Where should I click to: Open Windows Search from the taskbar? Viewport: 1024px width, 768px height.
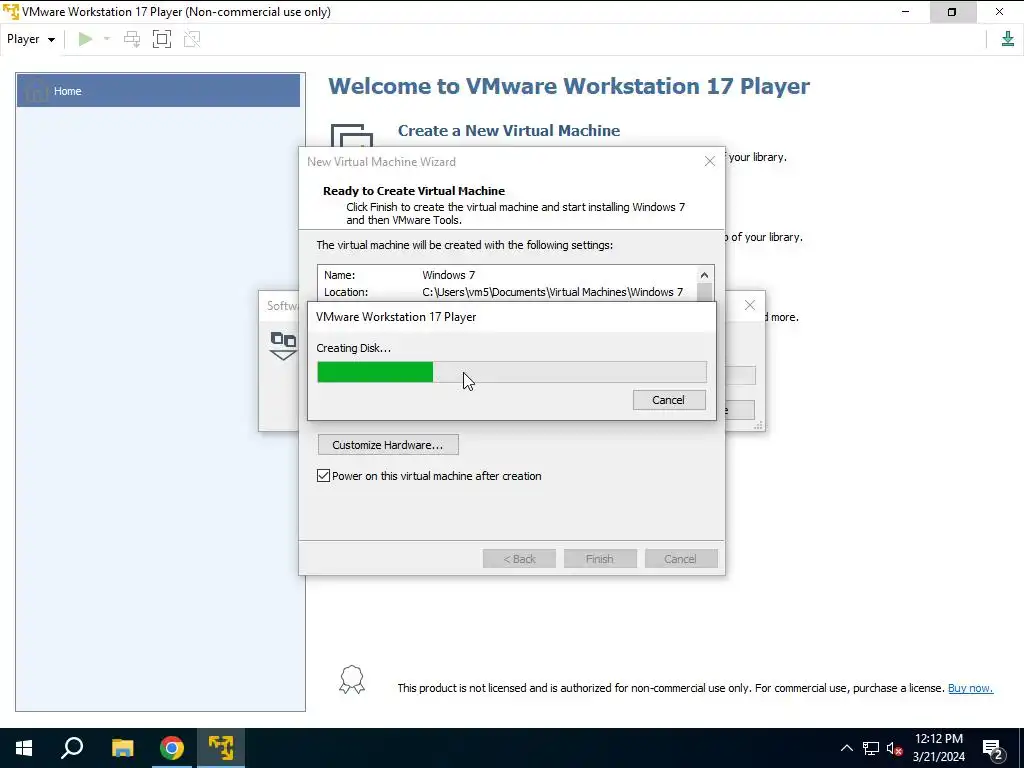(x=72, y=748)
